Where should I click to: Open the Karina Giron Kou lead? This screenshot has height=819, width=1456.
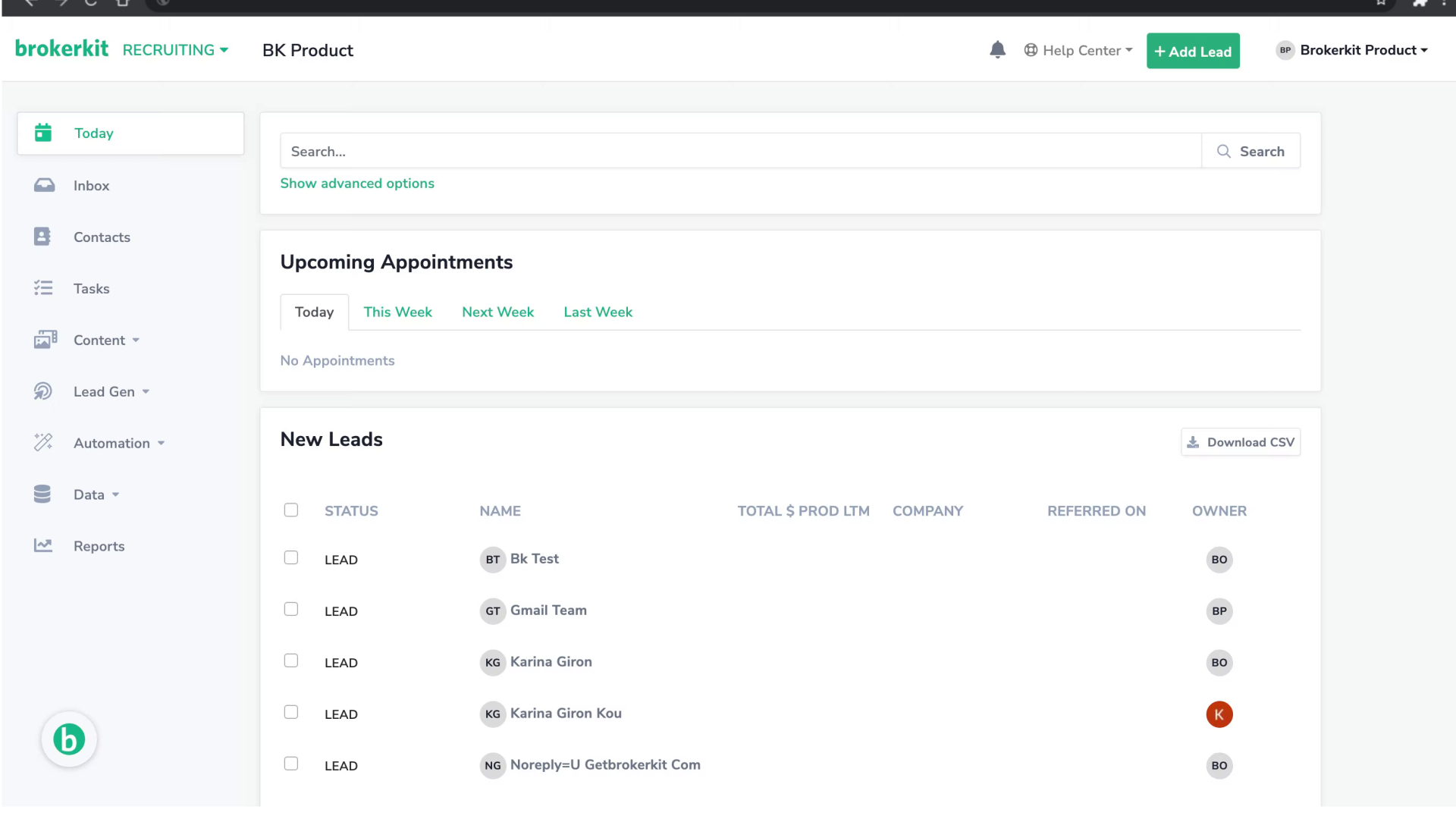(566, 714)
